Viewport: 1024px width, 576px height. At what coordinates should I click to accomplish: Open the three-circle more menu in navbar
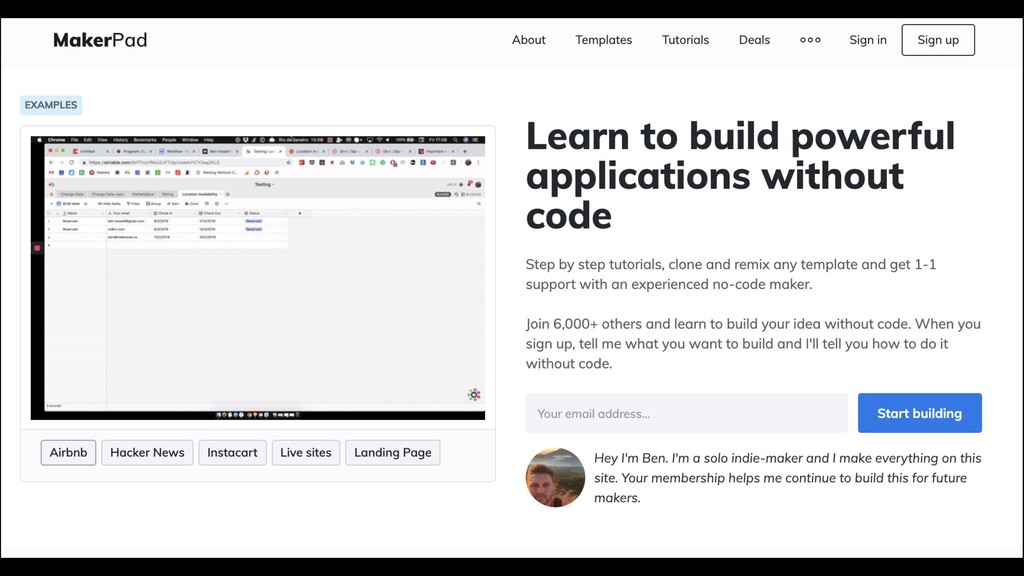[x=810, y=40]
